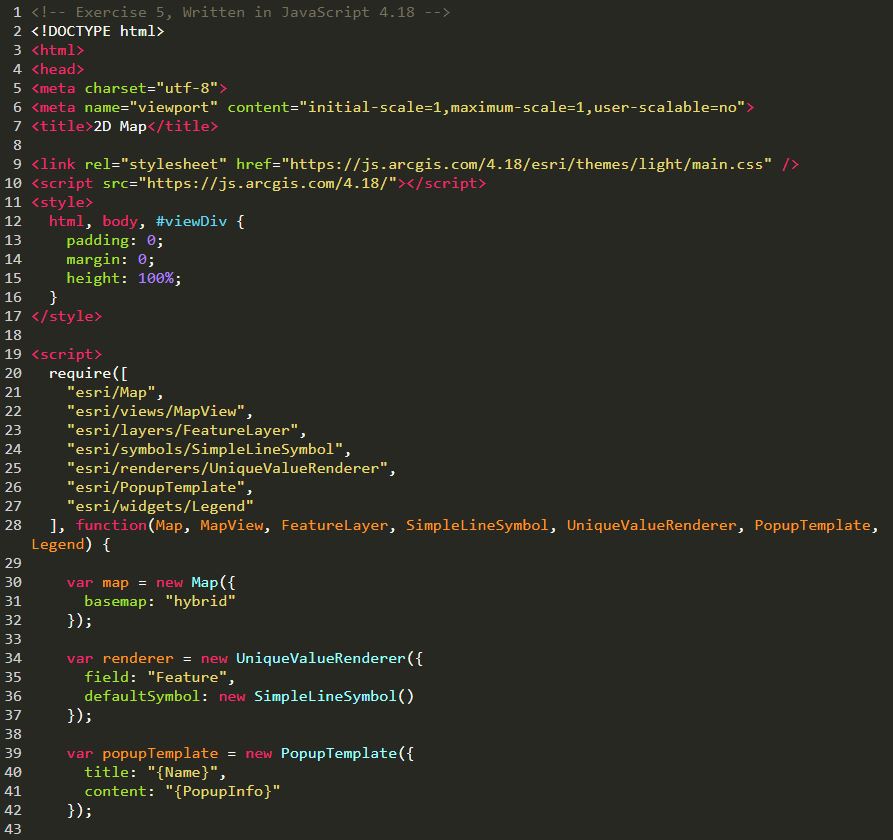Click the "hybrid" basemap value
The image size is (893, 840).
[x=200, y=601]
